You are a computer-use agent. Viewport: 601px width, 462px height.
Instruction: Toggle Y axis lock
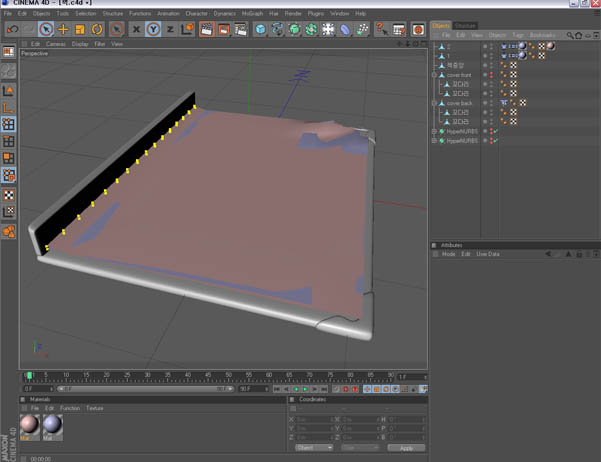(x=153, y=30)
